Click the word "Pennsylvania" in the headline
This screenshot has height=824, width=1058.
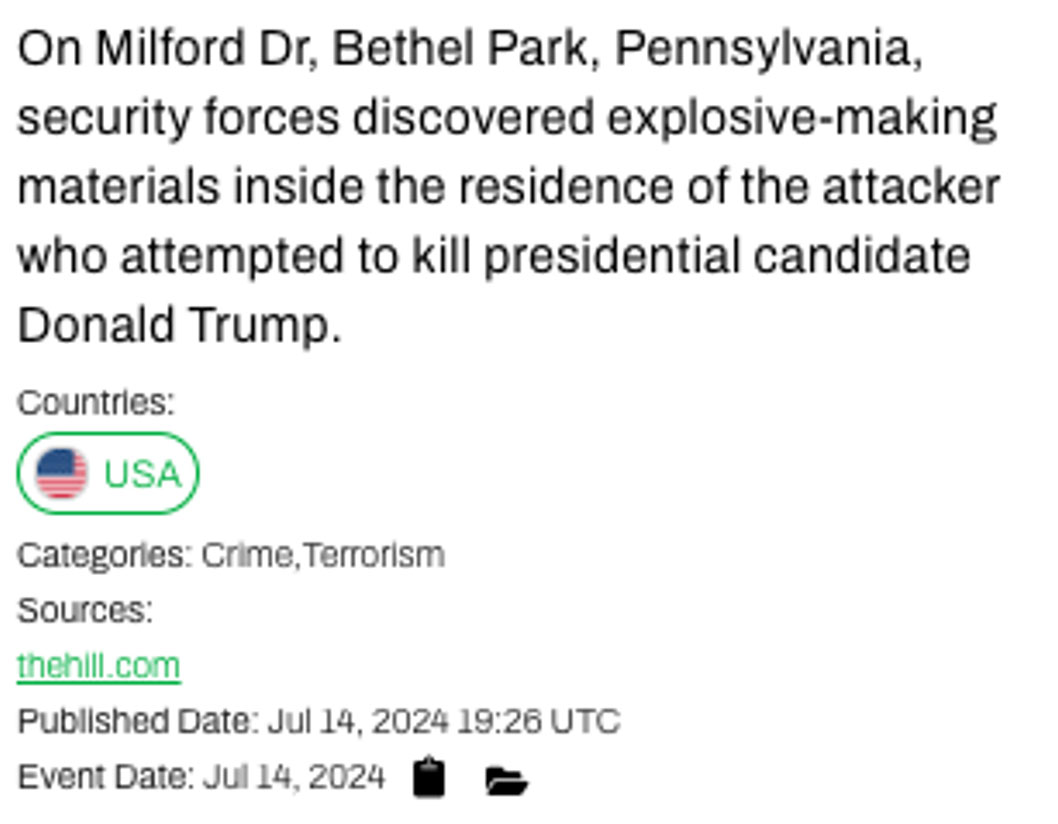tap(767, 50)
